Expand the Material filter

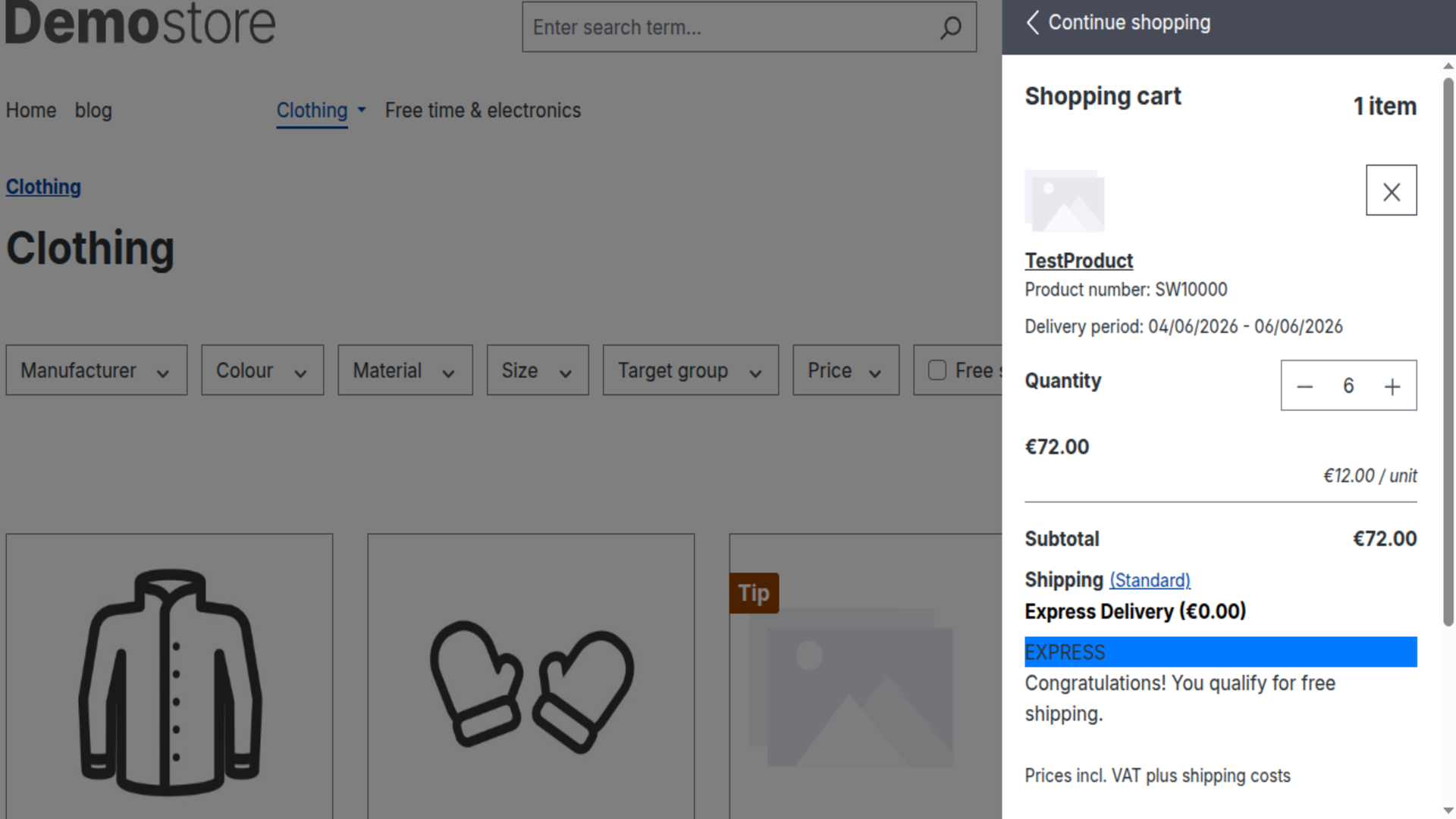pyautogui.click(x=405, y=370)
